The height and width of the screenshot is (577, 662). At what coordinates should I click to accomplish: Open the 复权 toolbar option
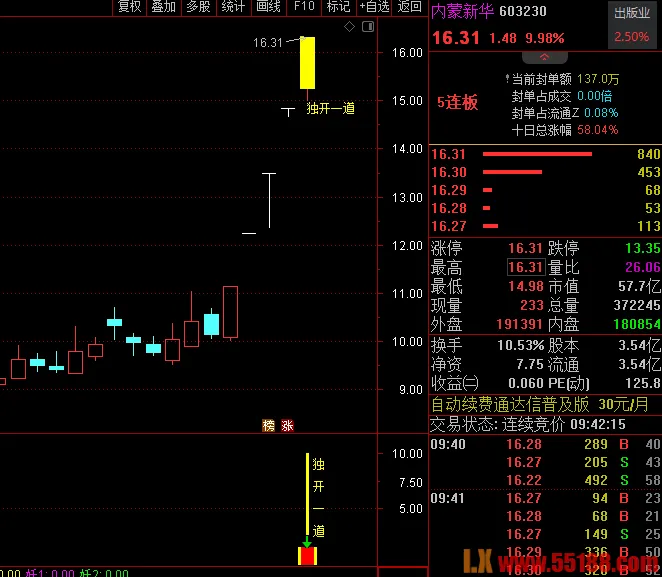pyautogui.click(x=129, y=7)
